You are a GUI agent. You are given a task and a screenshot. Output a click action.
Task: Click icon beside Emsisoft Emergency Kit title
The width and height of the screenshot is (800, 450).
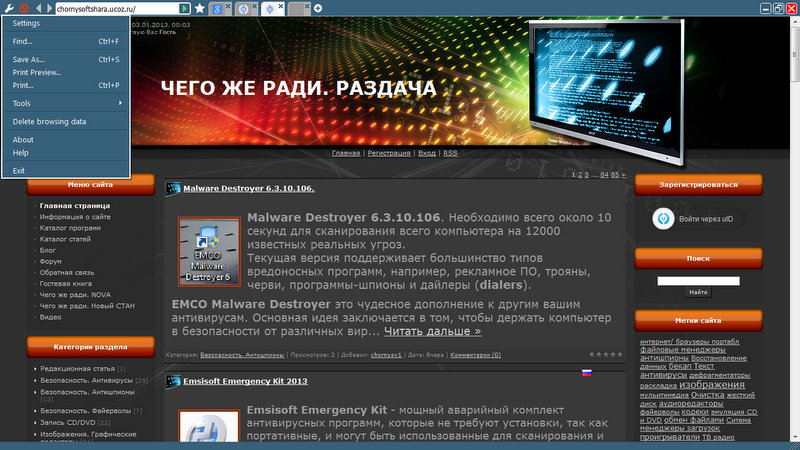[173, 381]
